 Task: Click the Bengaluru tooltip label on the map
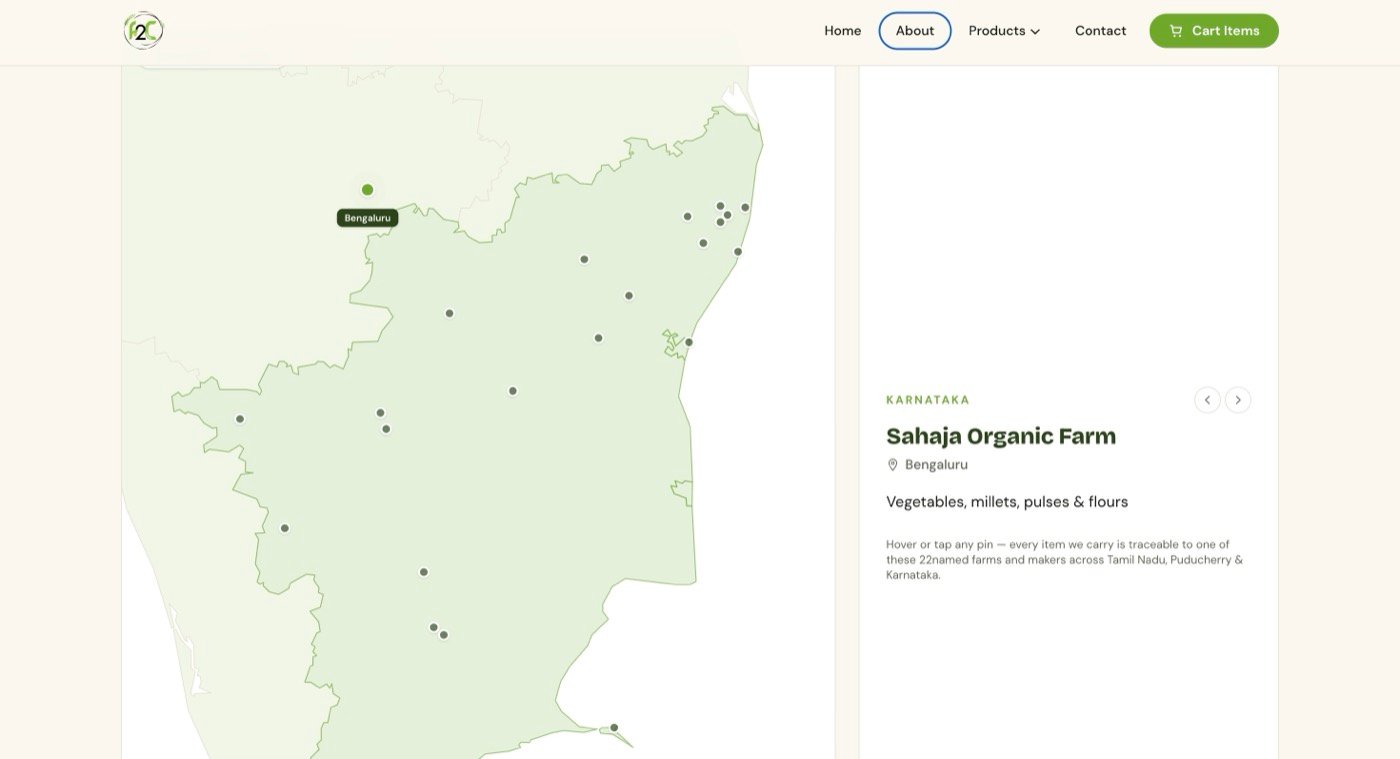[x=367, y=218]
